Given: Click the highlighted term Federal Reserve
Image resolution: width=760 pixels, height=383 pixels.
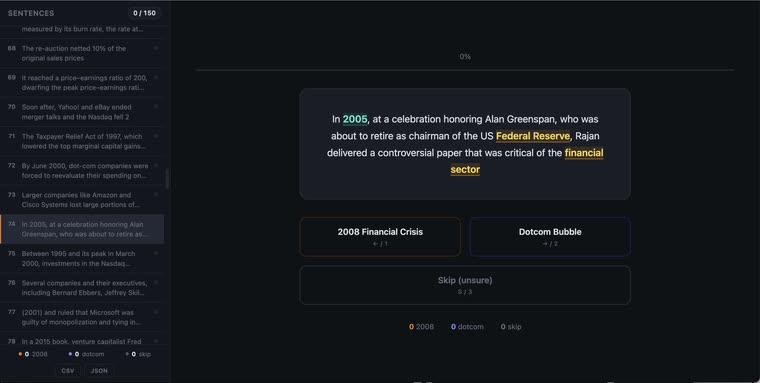Looking at the screenshot, I should click(x=533, y=136).
